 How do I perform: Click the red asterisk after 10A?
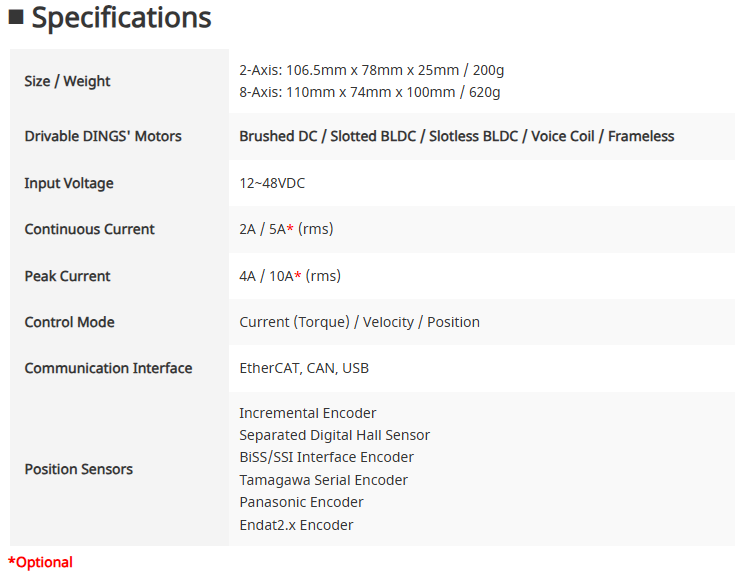pyautogui.click(x=298, y=274)
